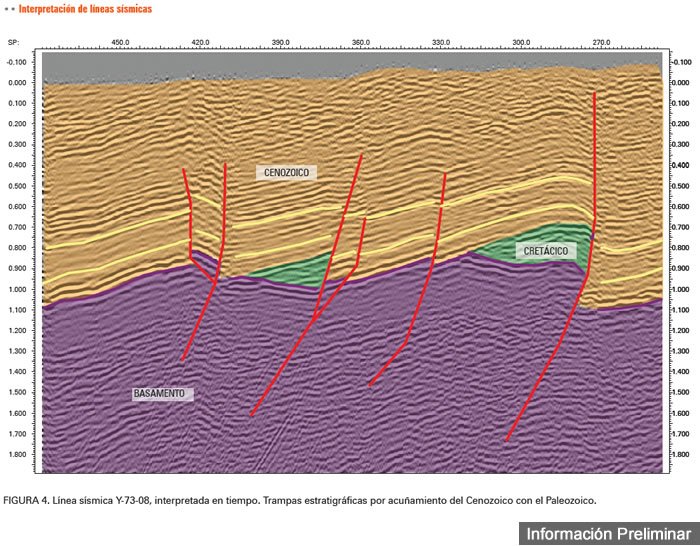Pick shotpoint marker 270.0
This screenshot has width=700, height=546.
(602, 43)
